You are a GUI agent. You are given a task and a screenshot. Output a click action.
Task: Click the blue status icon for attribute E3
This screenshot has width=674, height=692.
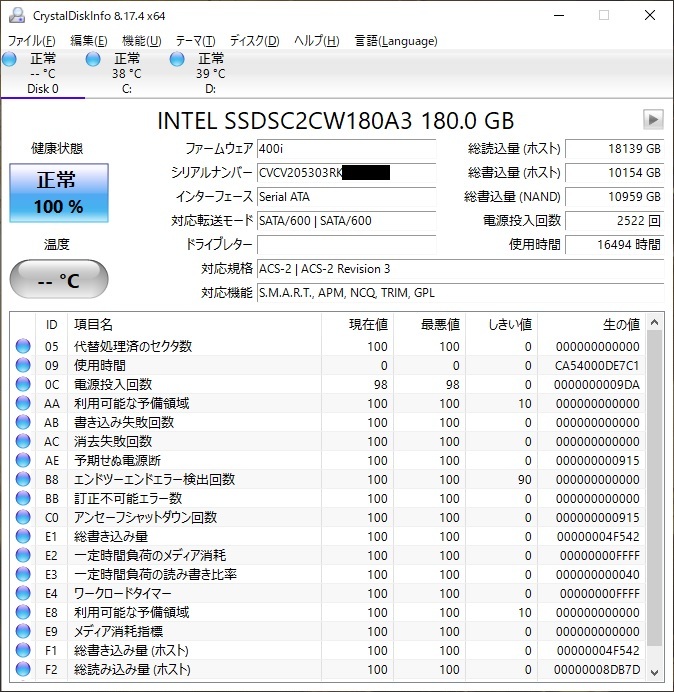tap(23, 574)
